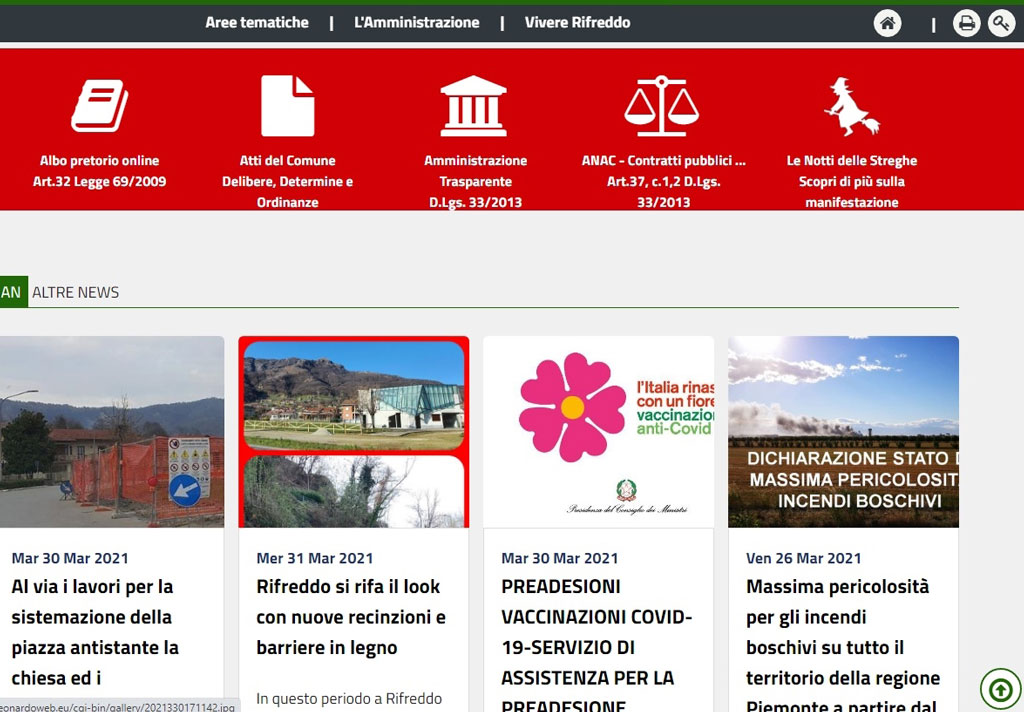Click the Atti del Comune document icon
Screen dimensions: 1024x712
coord(287,106)
